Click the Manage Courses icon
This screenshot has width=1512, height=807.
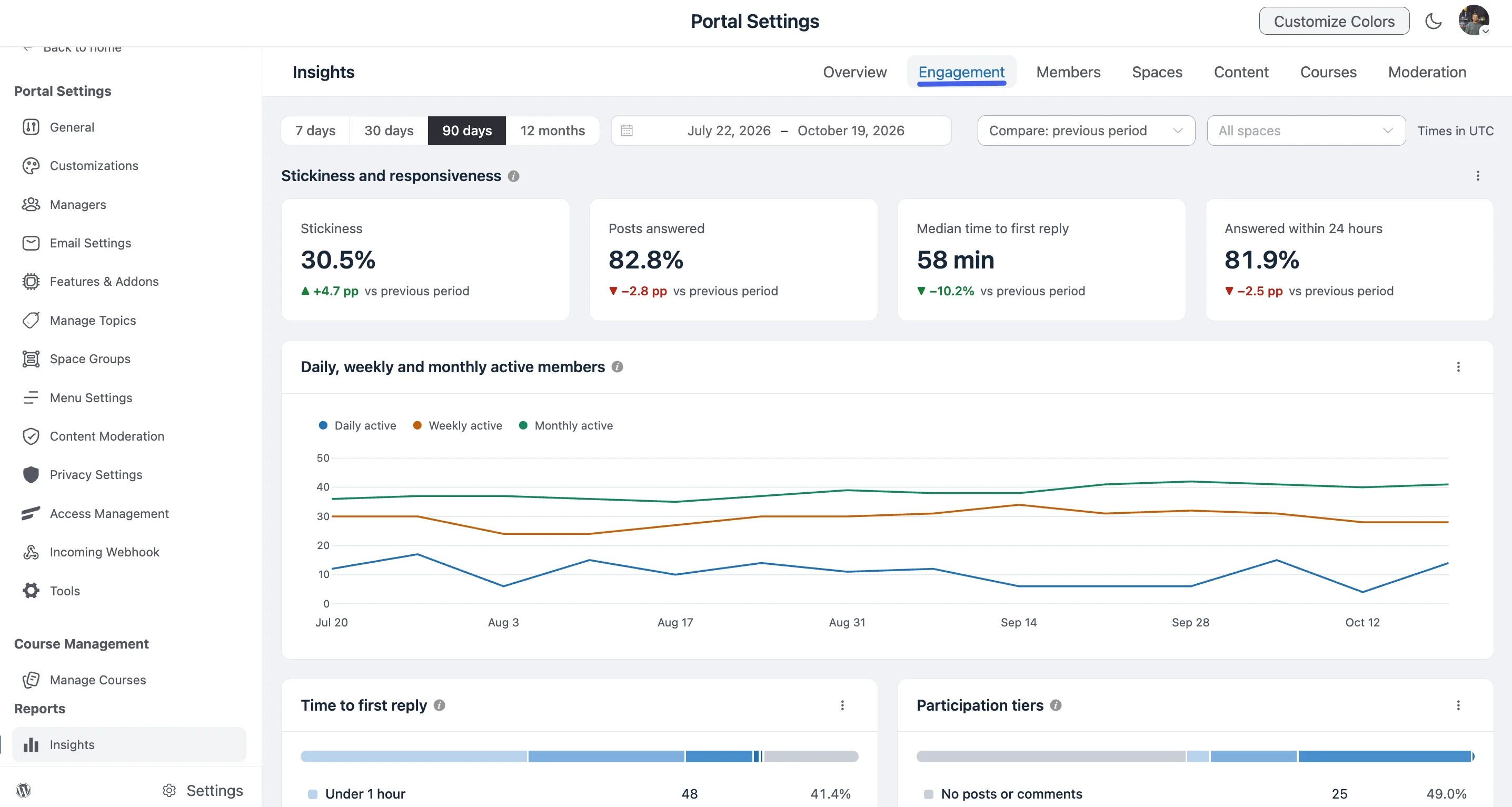31,680
